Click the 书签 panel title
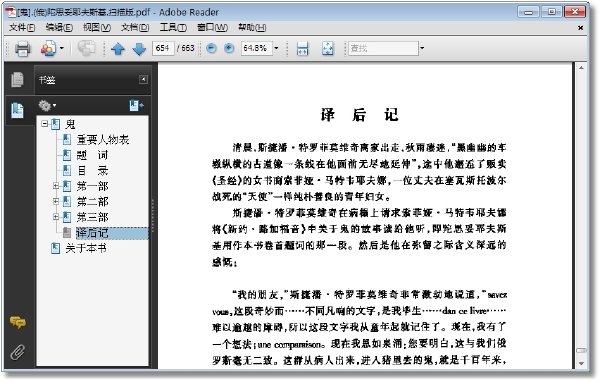 click(47, 80)
